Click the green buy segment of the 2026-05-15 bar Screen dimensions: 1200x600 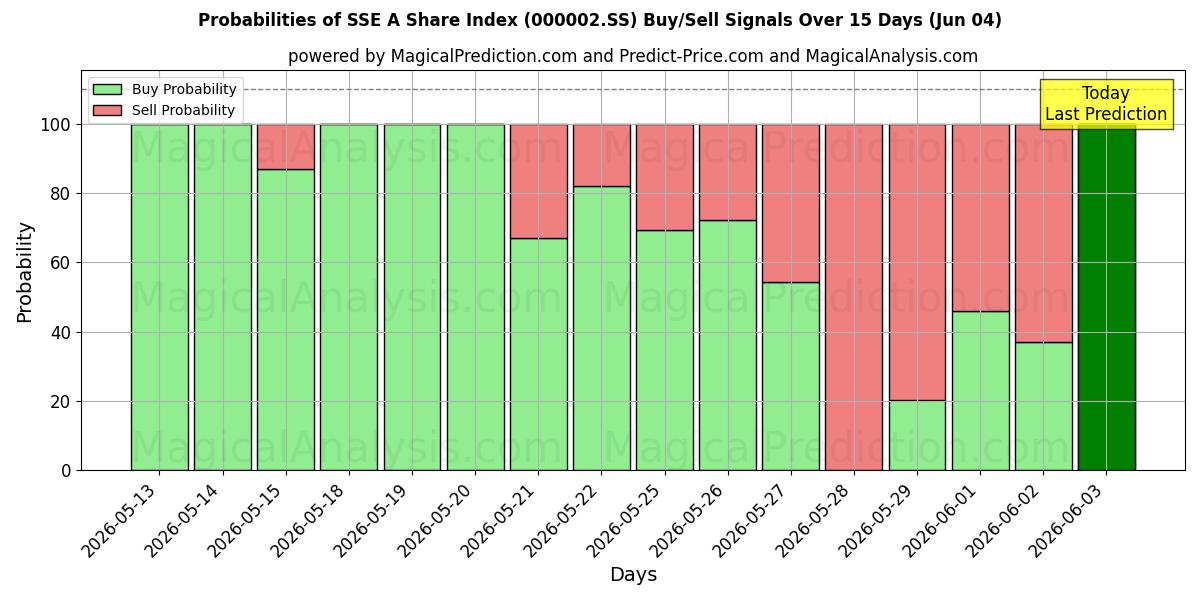click(286, 319)
